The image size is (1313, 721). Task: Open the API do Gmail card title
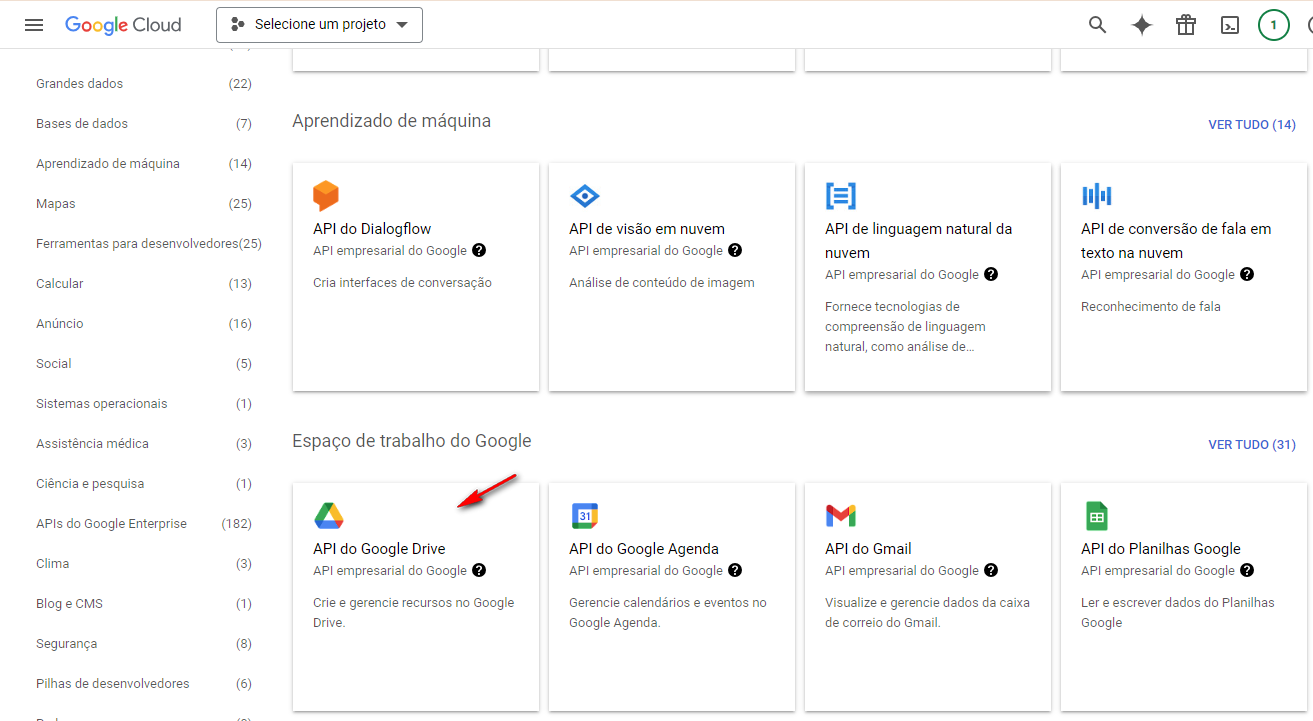point(868,549)
